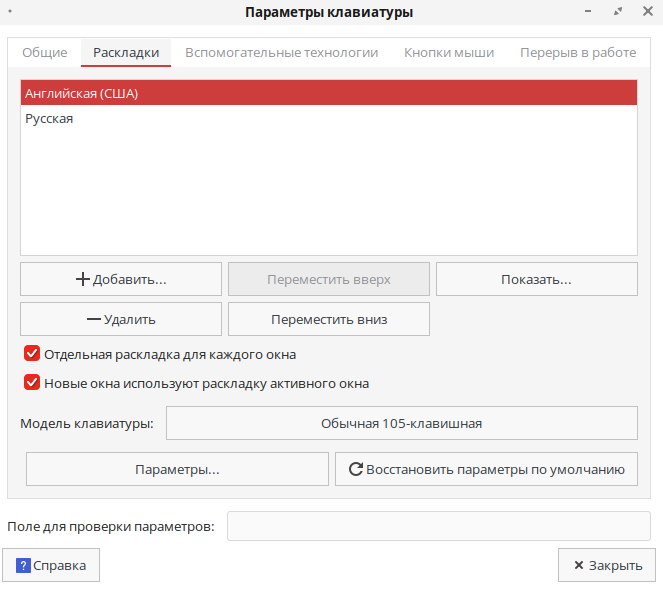
Task: Disable Отдельная раскладка для каждого окна checkbox
Action: coord(32,354)
